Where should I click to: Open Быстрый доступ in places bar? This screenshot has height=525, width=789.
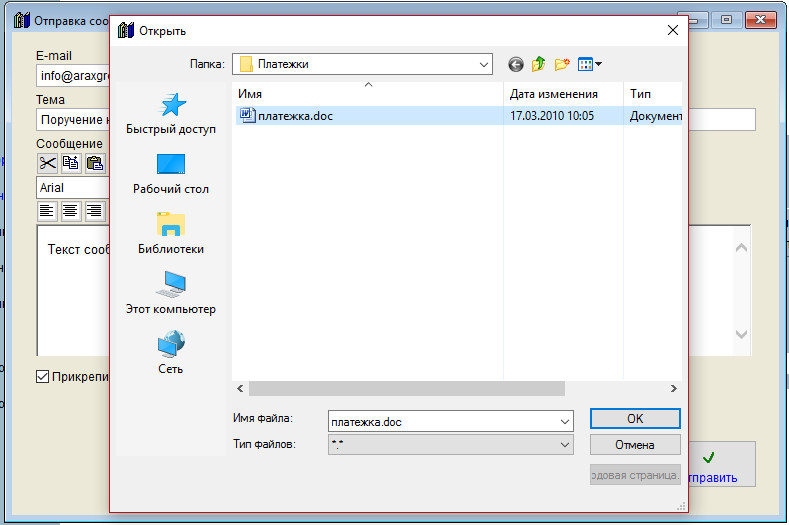click(x=171, y=114)
